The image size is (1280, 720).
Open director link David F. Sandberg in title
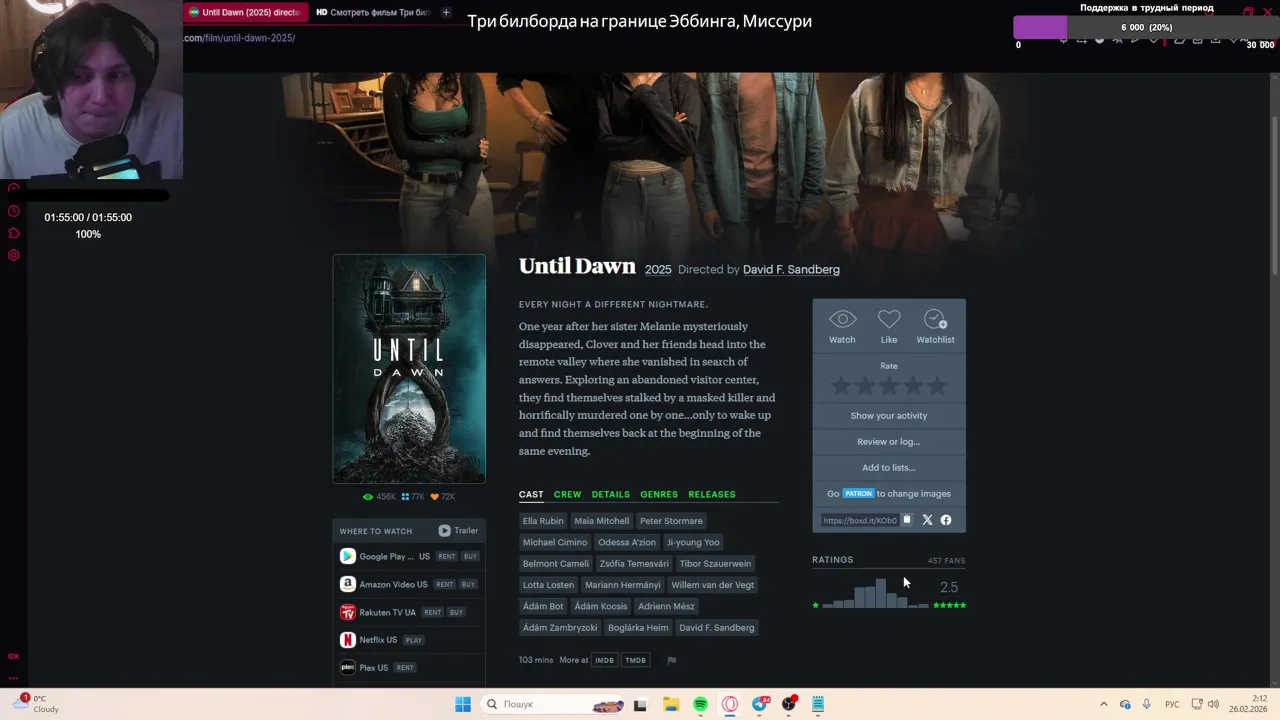(x=791, y=270)
